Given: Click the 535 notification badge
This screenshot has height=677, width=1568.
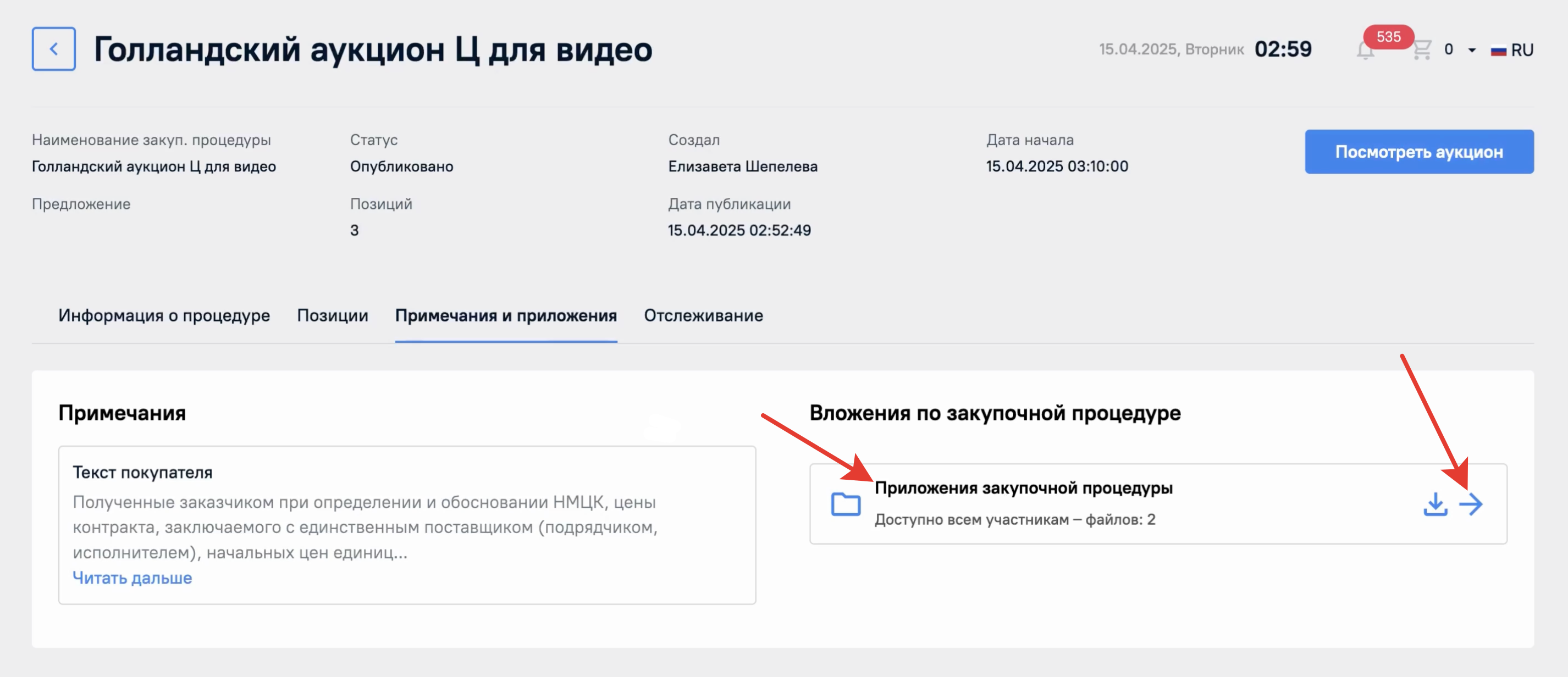Looking at the screenshot, I should [1388, 36].
